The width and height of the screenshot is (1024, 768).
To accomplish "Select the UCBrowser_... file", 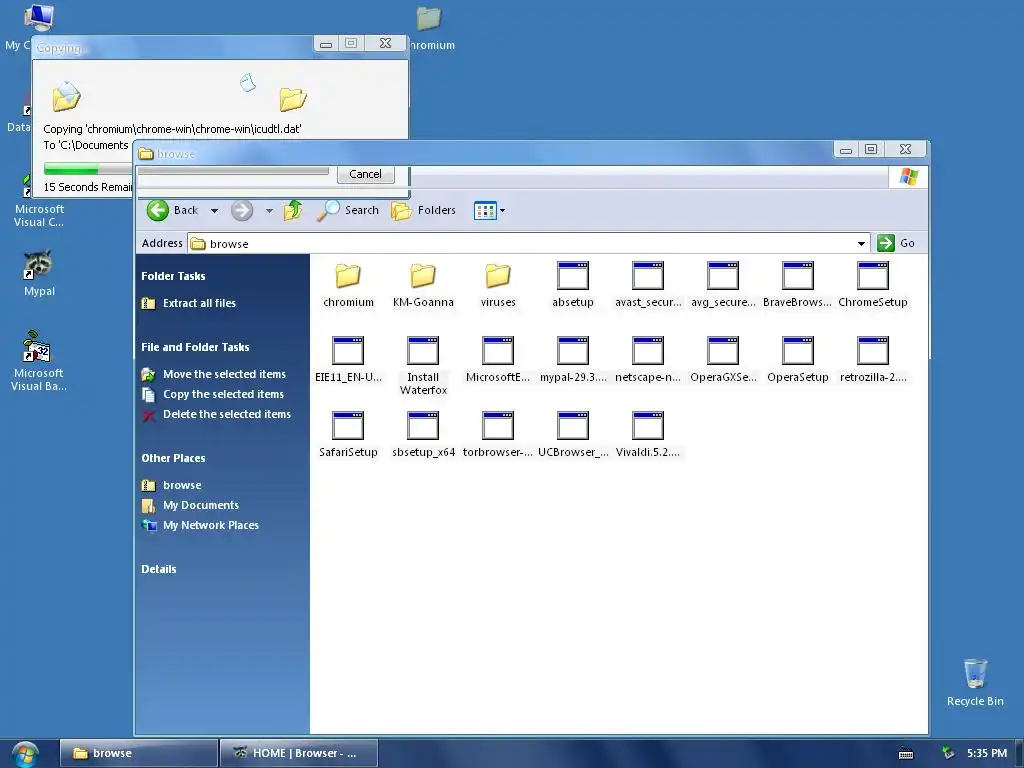I will (x=573, y=435).
